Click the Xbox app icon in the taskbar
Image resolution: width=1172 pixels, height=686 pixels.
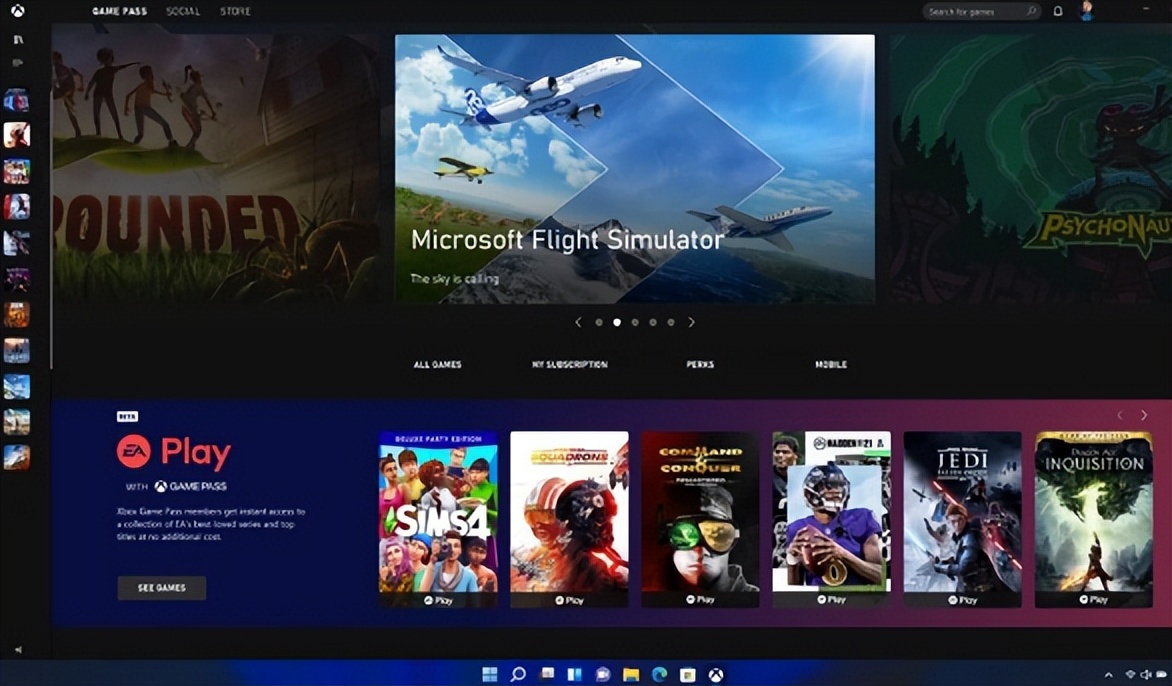(716, 675)
